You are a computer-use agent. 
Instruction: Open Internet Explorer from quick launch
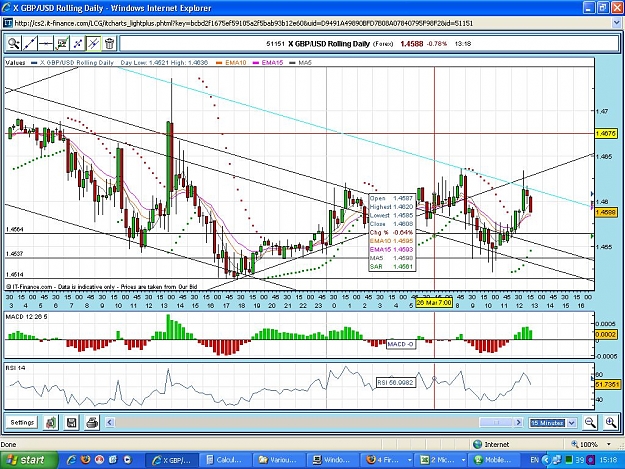pos(71,460)
